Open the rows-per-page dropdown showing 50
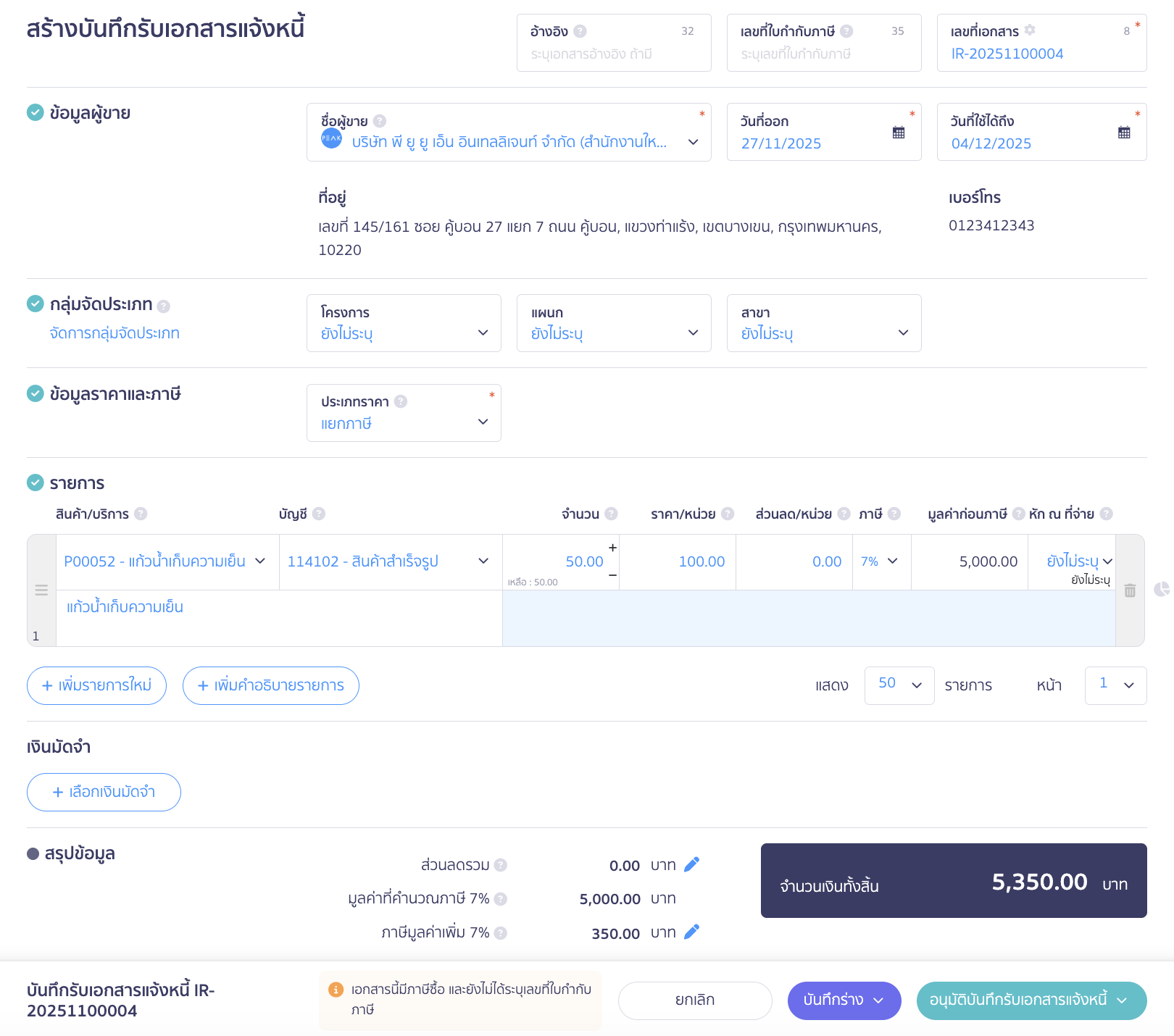This screenshot has width=1174, height=1036. coord(899,685)
